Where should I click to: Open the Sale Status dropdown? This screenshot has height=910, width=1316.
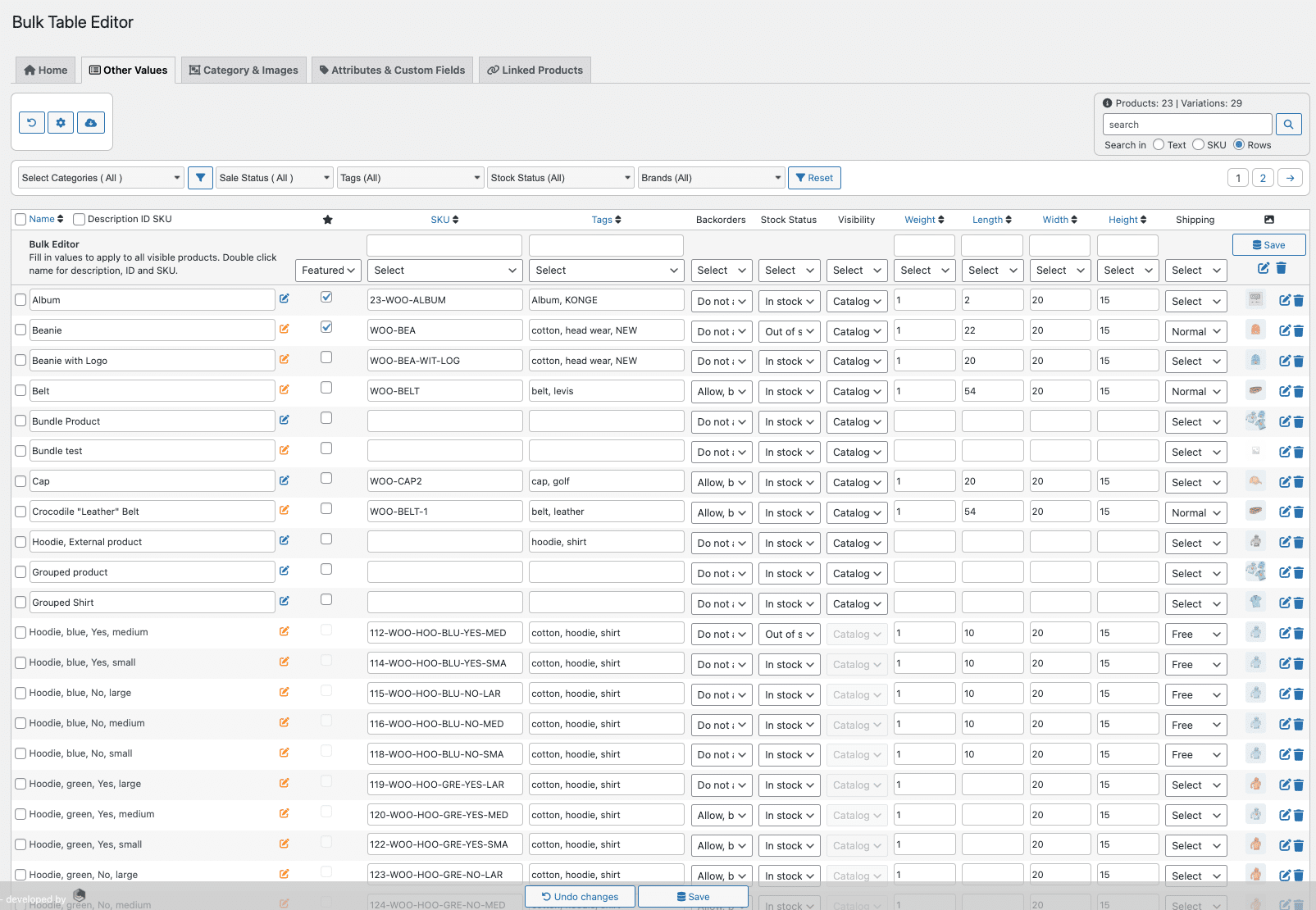[274, 177]
